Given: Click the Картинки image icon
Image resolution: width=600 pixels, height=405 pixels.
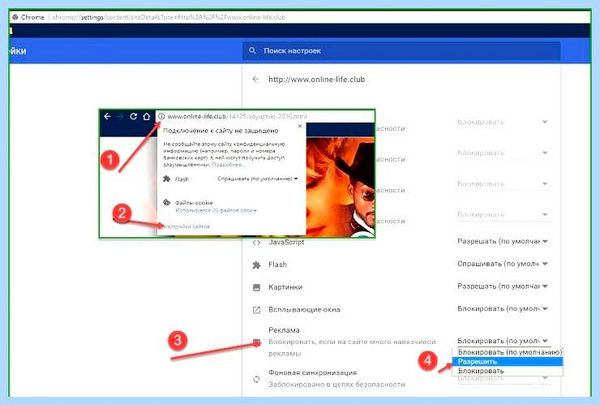Looking at the screenshot, I should point(256,287).
